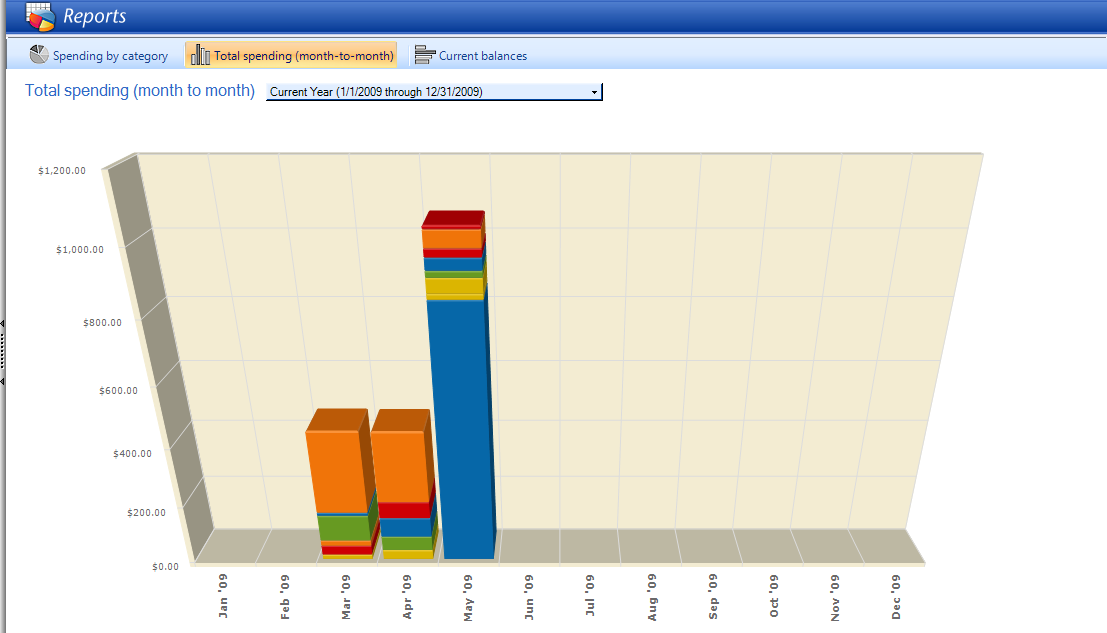1107x633 pixels.
Task: Click the $200.00 axis value
Action: 147,513
